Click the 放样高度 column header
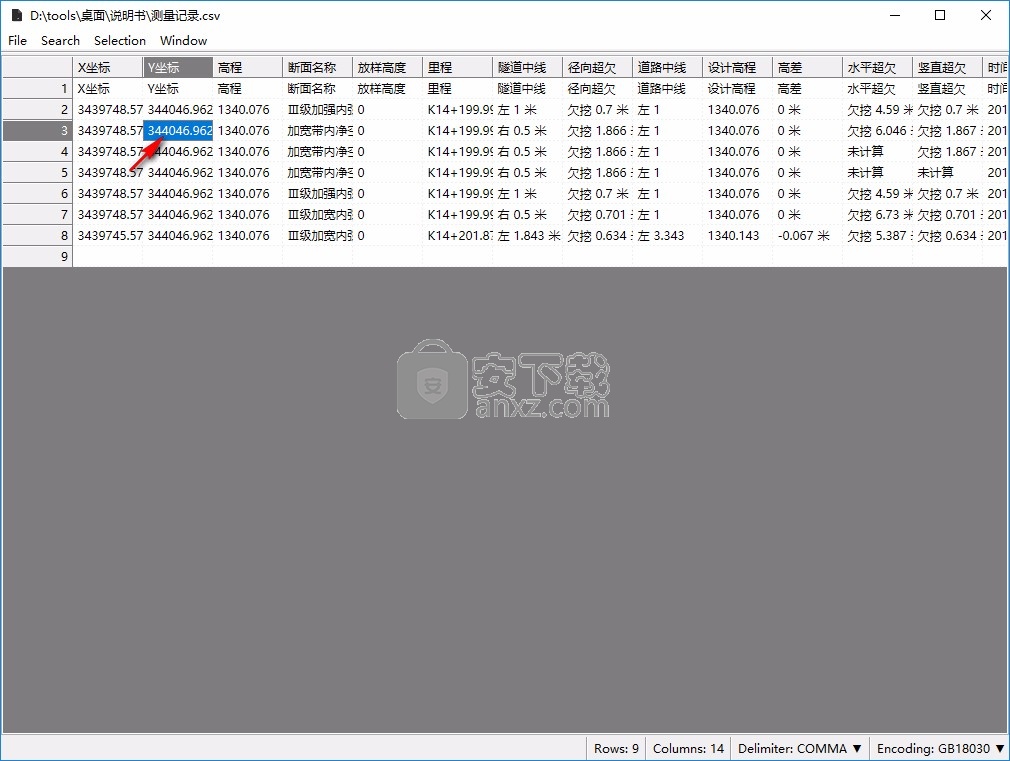This screenshot has width=1010, height=761. [387, 68]
